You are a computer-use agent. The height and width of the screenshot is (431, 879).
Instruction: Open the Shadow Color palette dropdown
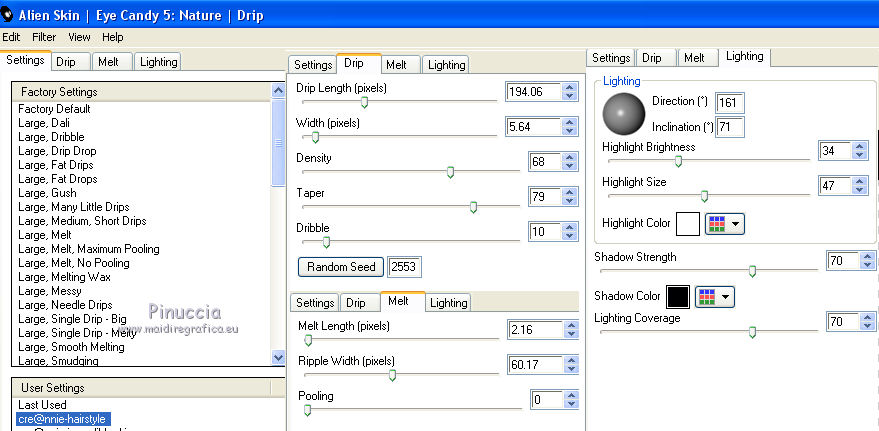[x=715, y=297]
